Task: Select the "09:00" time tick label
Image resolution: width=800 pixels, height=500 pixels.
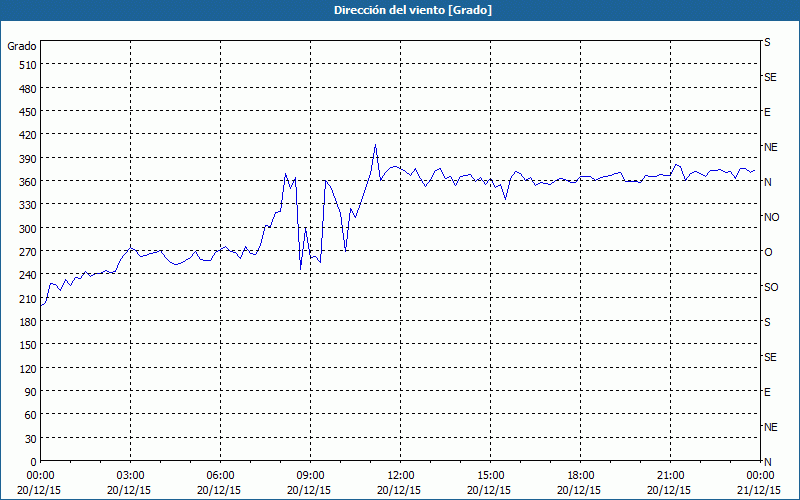Action: (x=310, y=476)
